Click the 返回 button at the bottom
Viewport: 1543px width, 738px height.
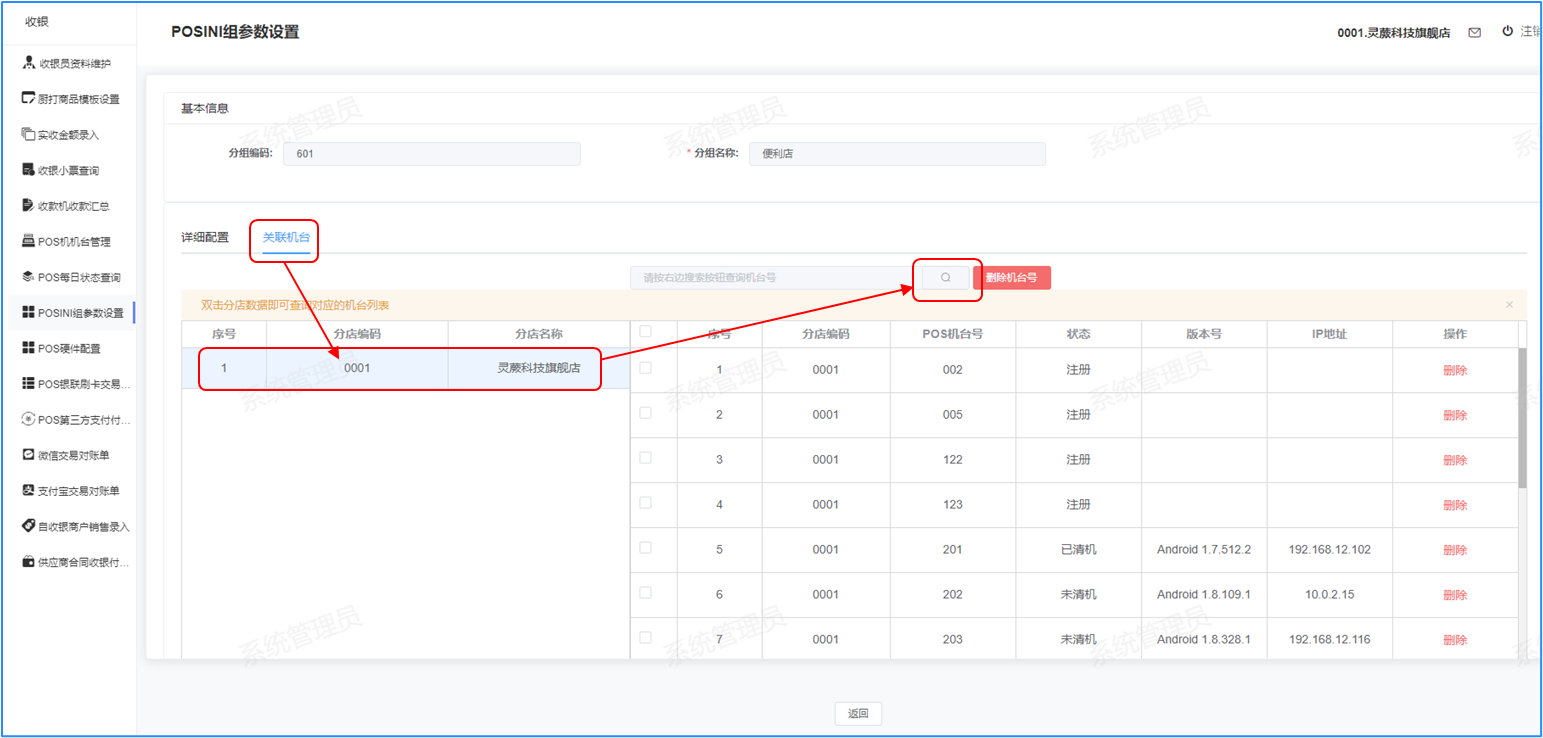click(858, 713)
